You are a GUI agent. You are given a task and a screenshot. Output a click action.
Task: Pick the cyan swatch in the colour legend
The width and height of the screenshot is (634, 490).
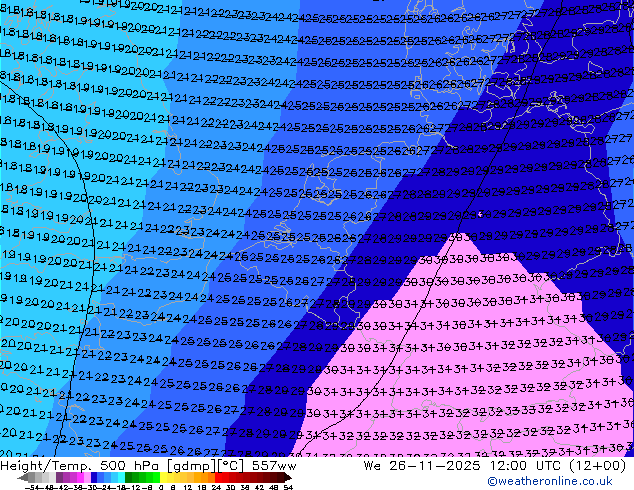tap(121, 477)
